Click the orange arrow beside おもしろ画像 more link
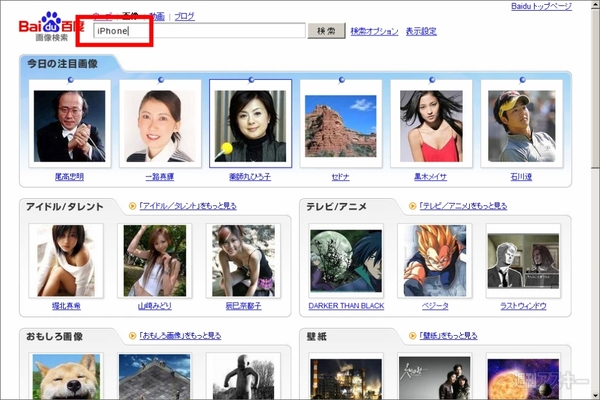 pos(132,336)
